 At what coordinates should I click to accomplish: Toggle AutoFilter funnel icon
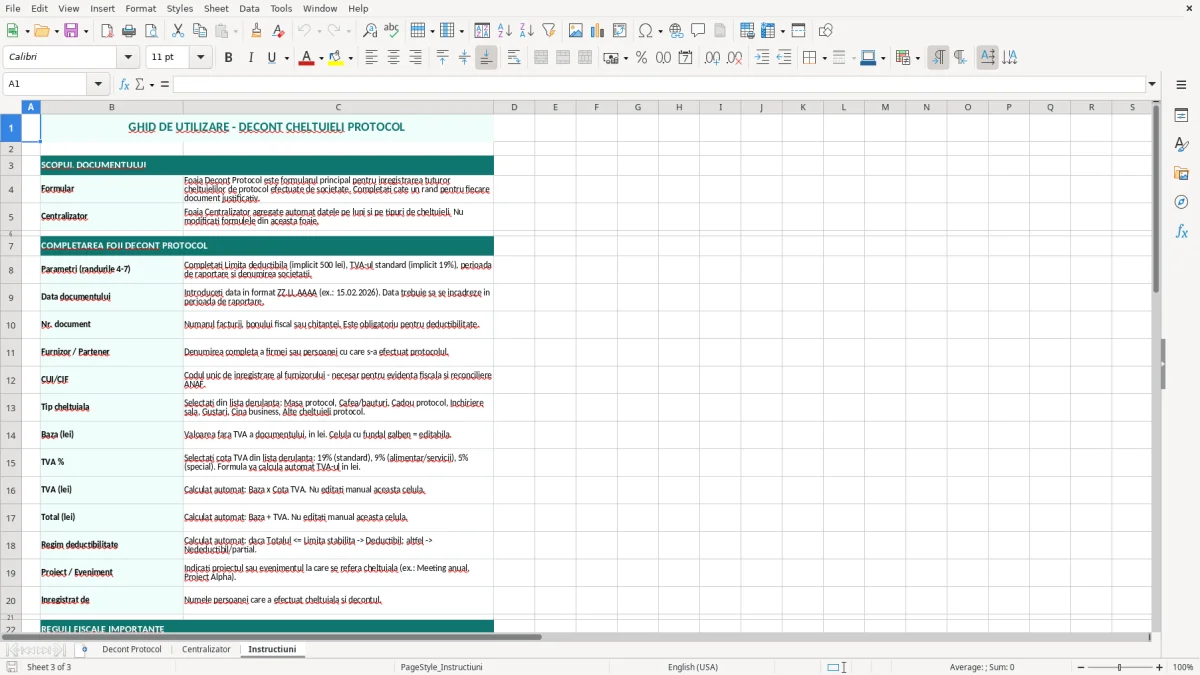(x=548, y=31)
